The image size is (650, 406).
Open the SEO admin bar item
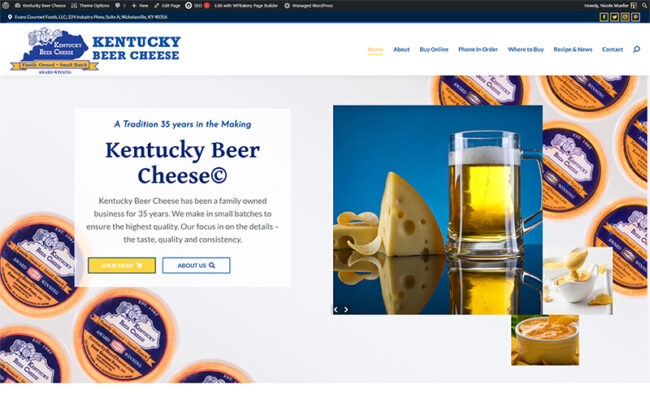(197, 5)
